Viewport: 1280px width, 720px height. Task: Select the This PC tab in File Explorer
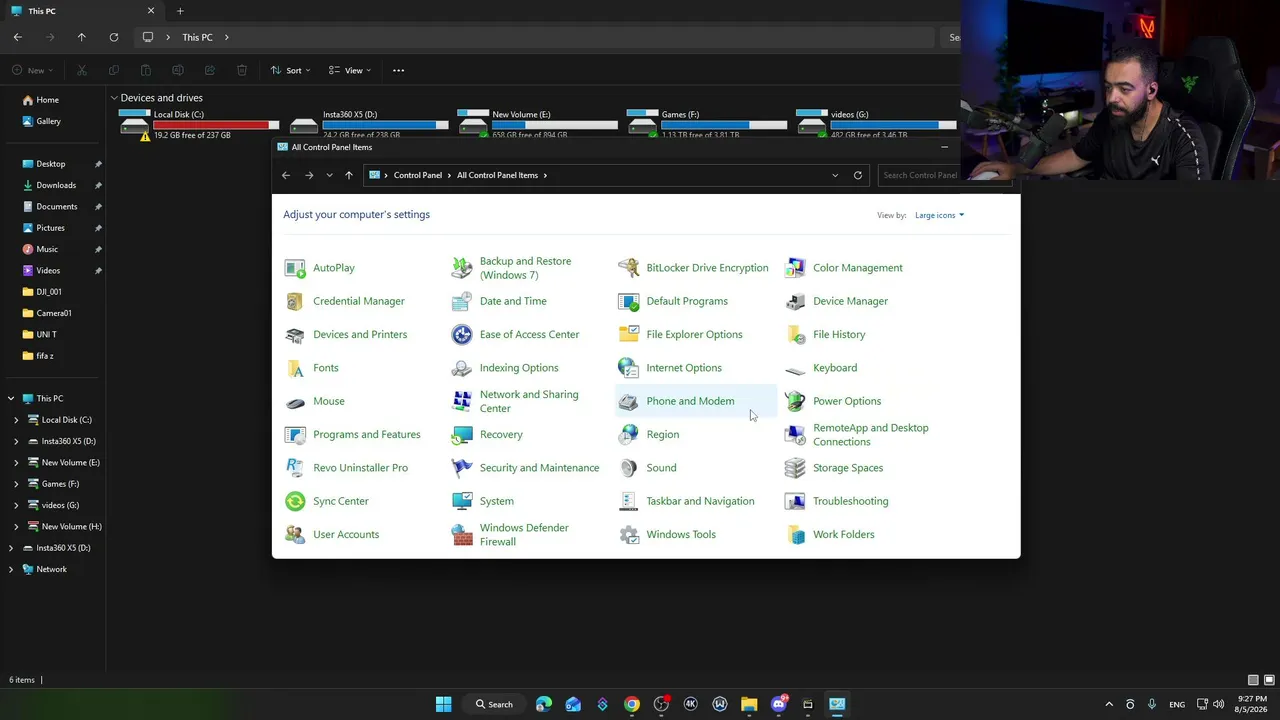point(83,11)
